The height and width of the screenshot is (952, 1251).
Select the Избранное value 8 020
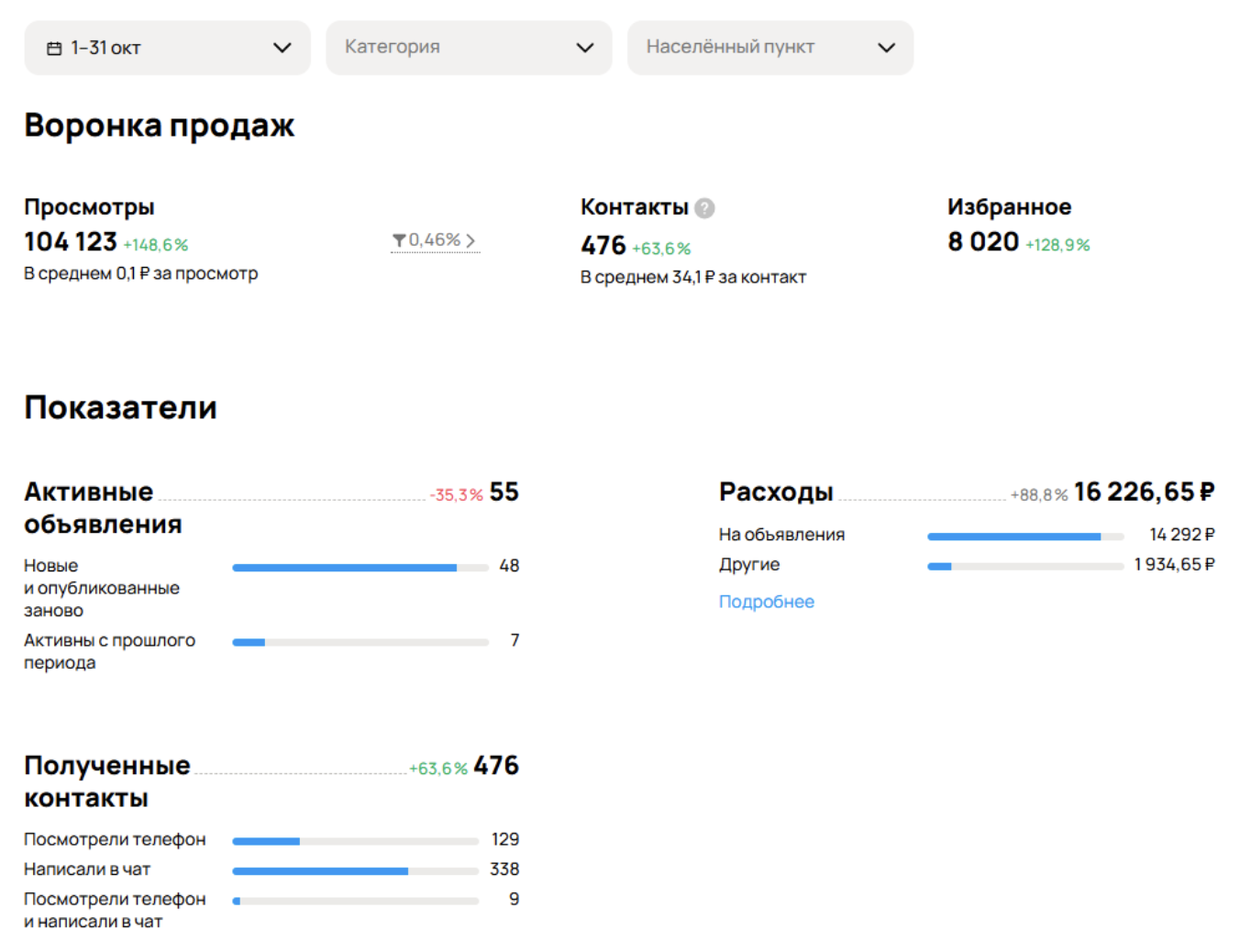pos(982,242)
